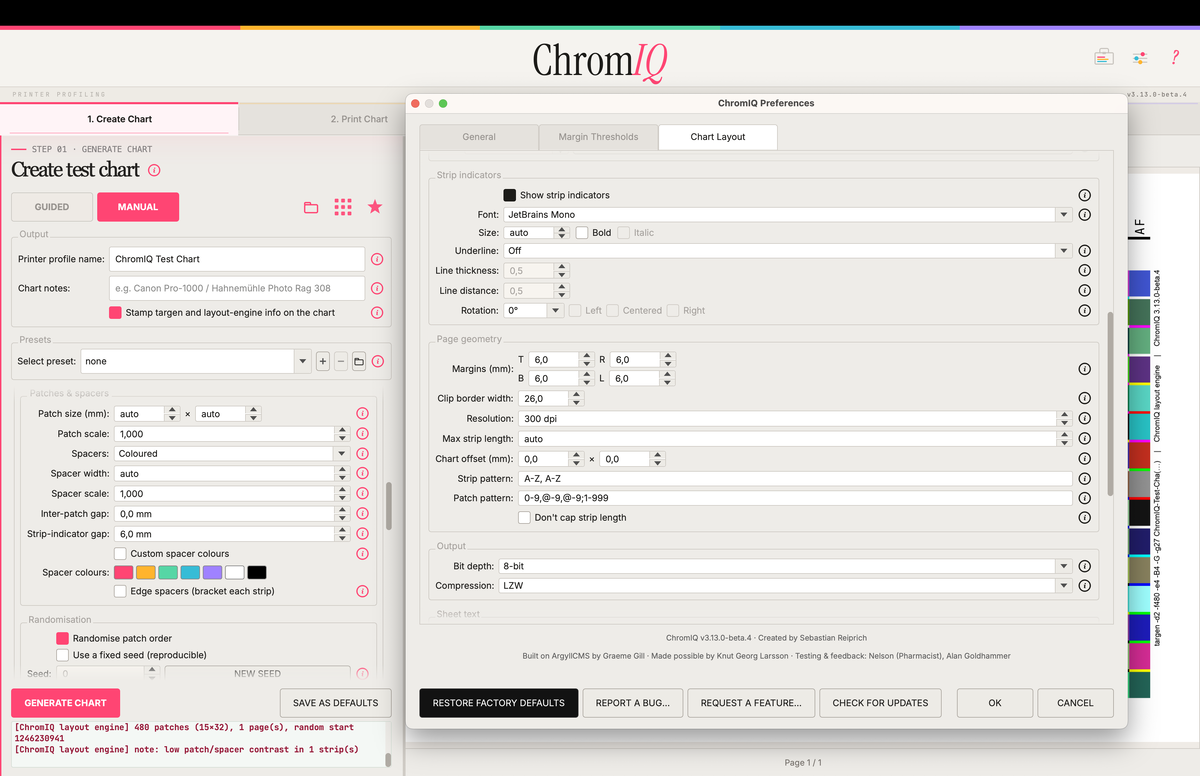
Task: Click the Printer profile name field
Action: pyautogui.click(x=237, y=259)
